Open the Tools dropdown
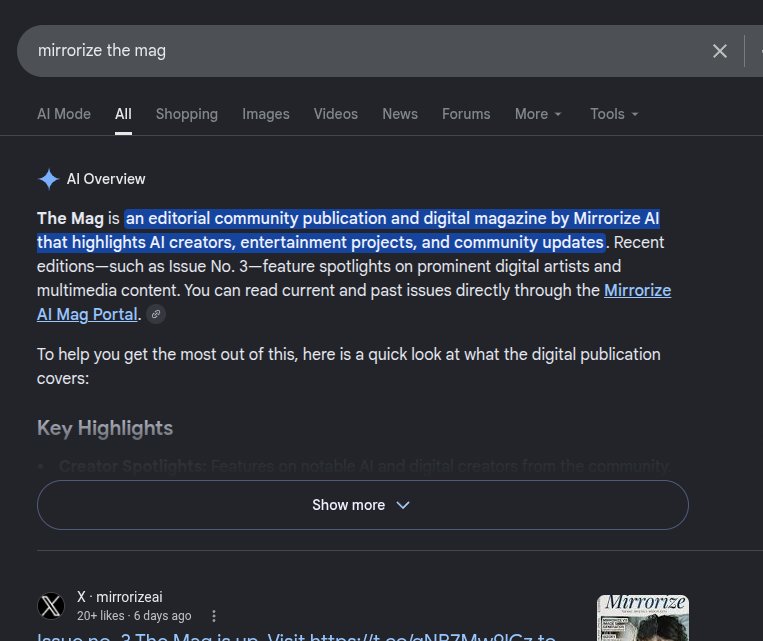Screen dimensions: 763x641 click(x=614, y=114)
